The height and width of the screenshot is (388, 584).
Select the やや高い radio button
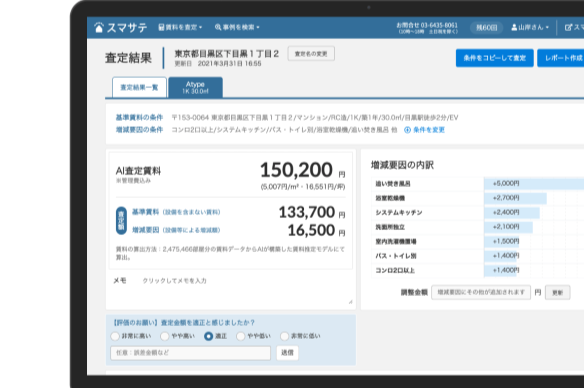(165, 336)
